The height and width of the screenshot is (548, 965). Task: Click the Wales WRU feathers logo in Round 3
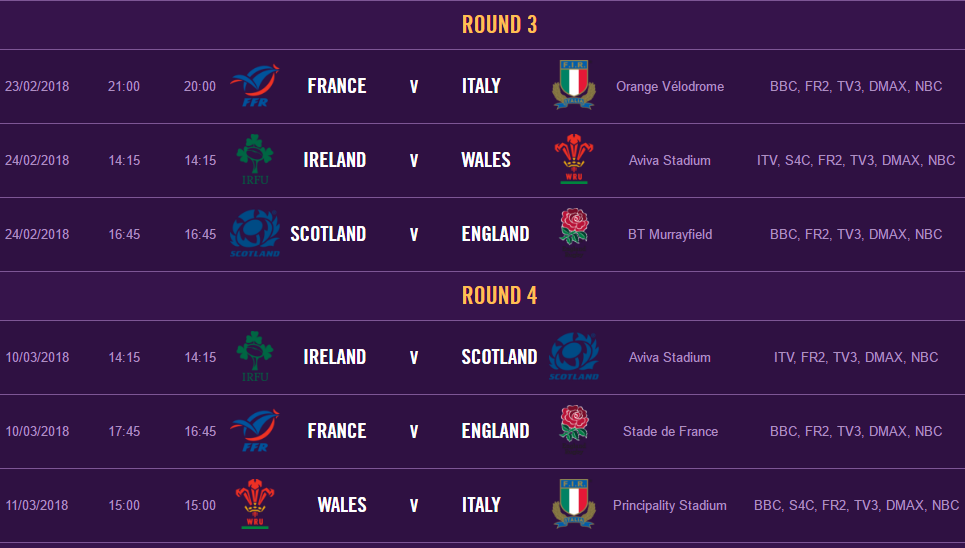(x=574, y=159)
